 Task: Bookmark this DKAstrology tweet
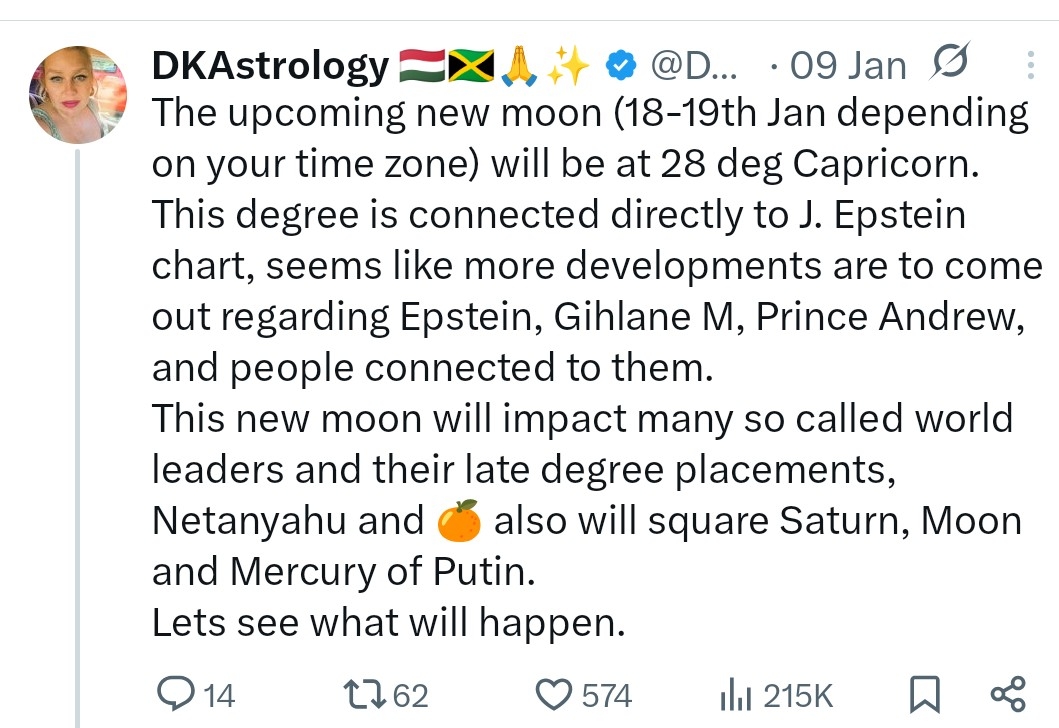[924, 693]
